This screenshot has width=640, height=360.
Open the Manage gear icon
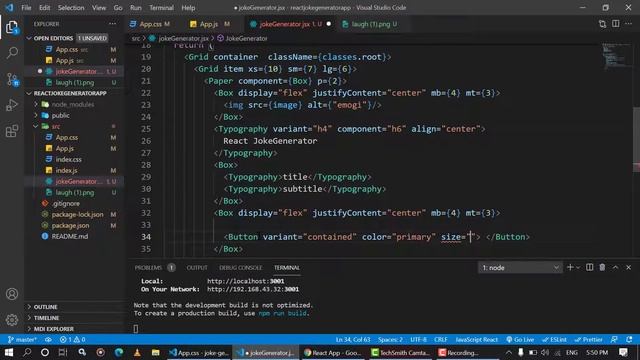(12, 320)
